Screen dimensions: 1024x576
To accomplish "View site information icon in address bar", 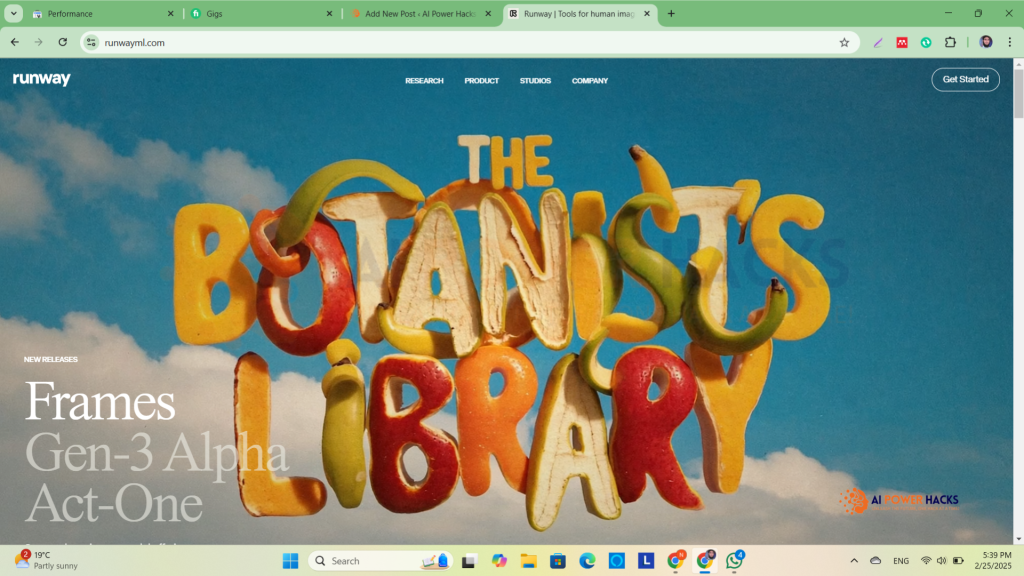I will click(x=91, y=42).
